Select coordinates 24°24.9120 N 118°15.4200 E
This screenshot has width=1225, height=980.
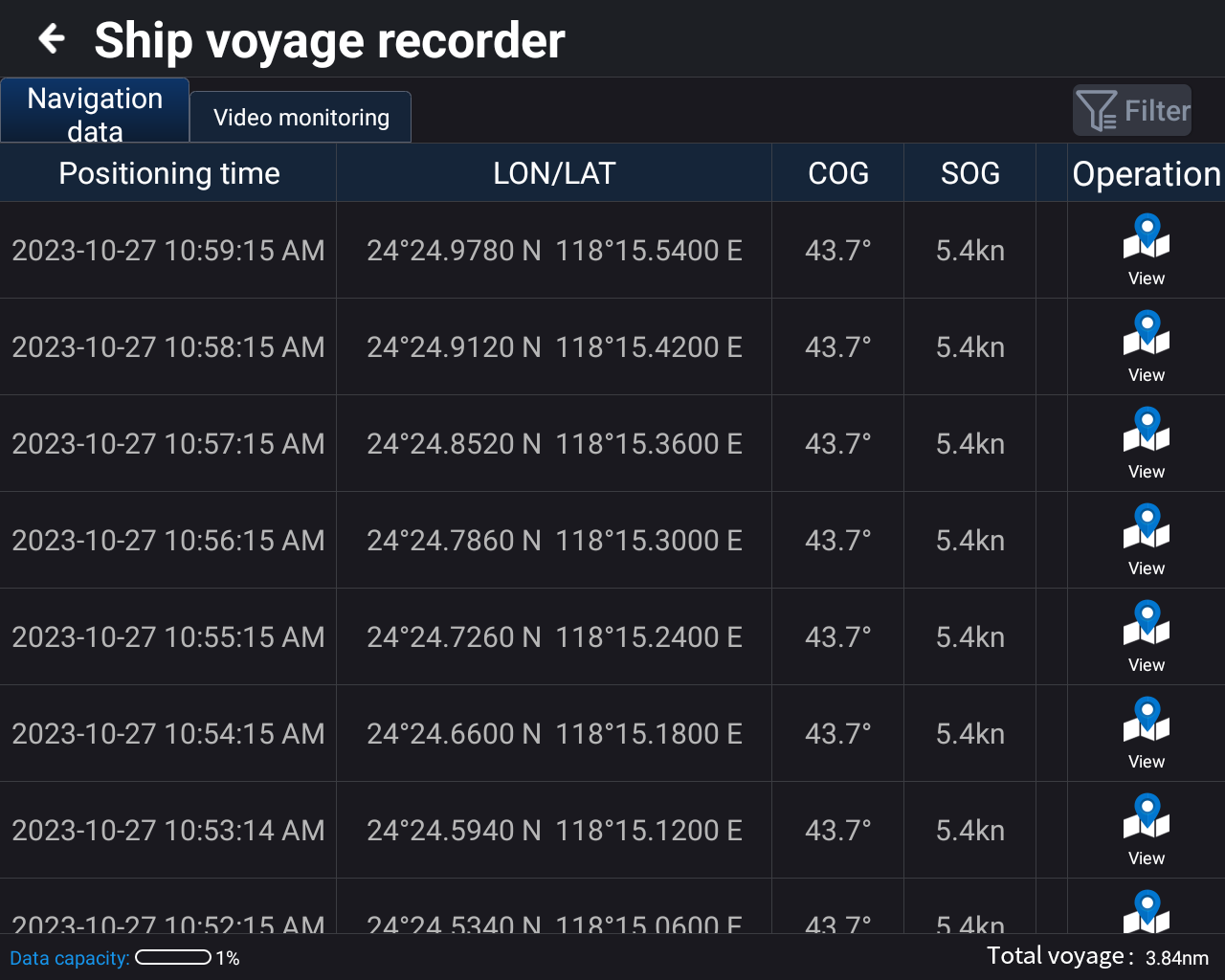click(554, 347)
